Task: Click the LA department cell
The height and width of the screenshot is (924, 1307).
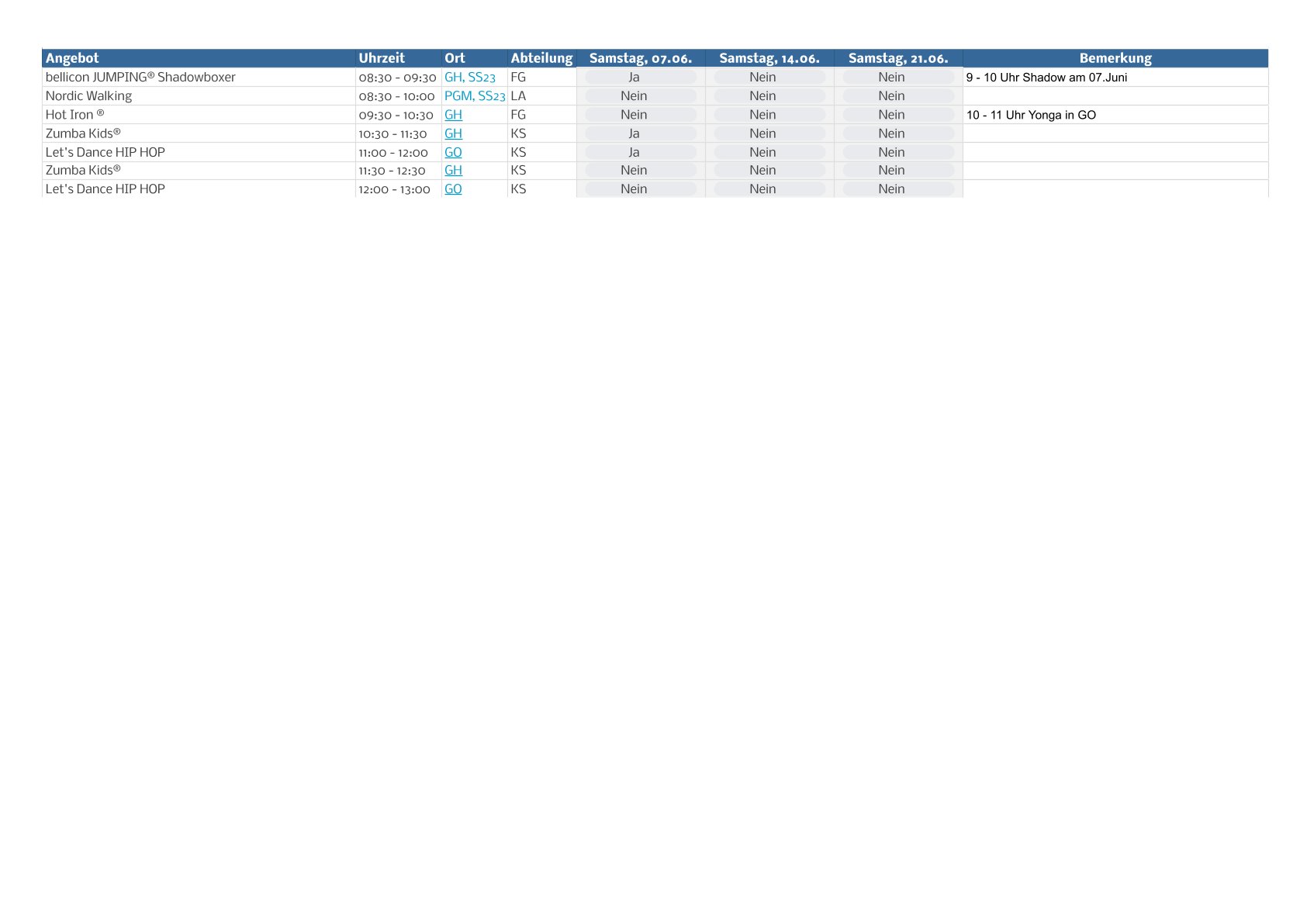Action: tap(518, 96)
